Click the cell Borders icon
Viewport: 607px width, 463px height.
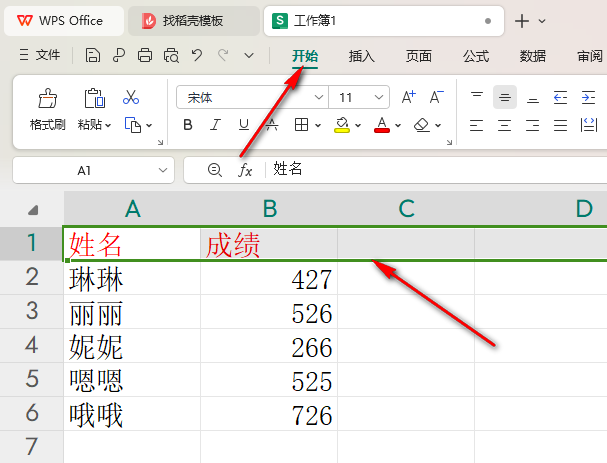pos(301,125)
